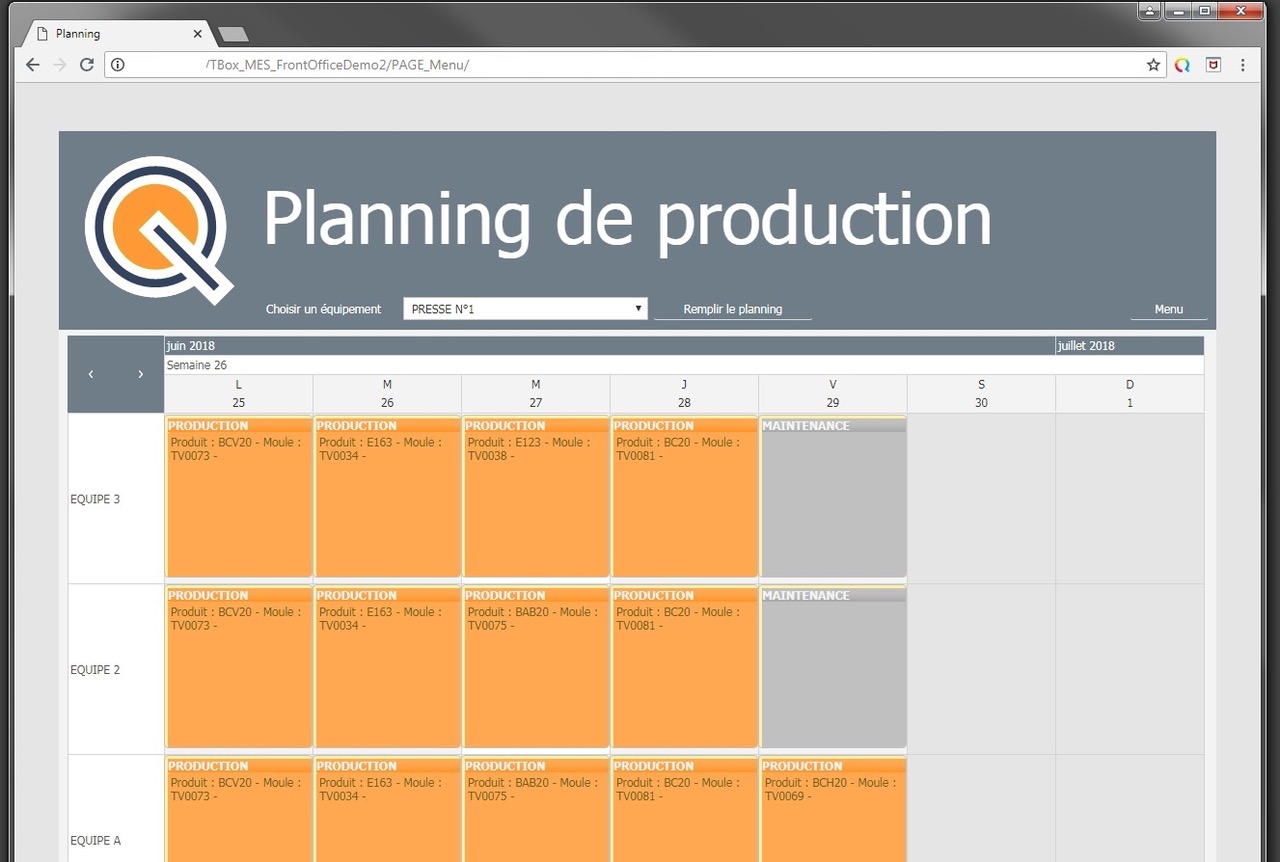1280x862 pixels.
Task: Select EQUIPE 2 Wednesday BAB20 production block
Action: tap(536, 668)
